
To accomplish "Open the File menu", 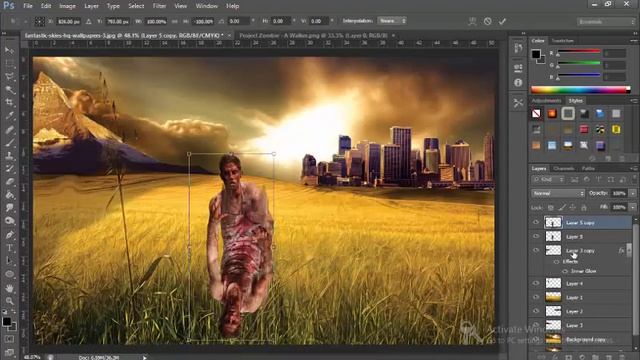I will (28, 6).
